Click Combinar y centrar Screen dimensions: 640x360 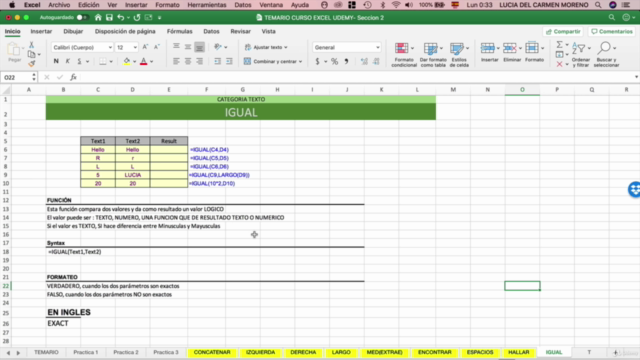(273, 61)
